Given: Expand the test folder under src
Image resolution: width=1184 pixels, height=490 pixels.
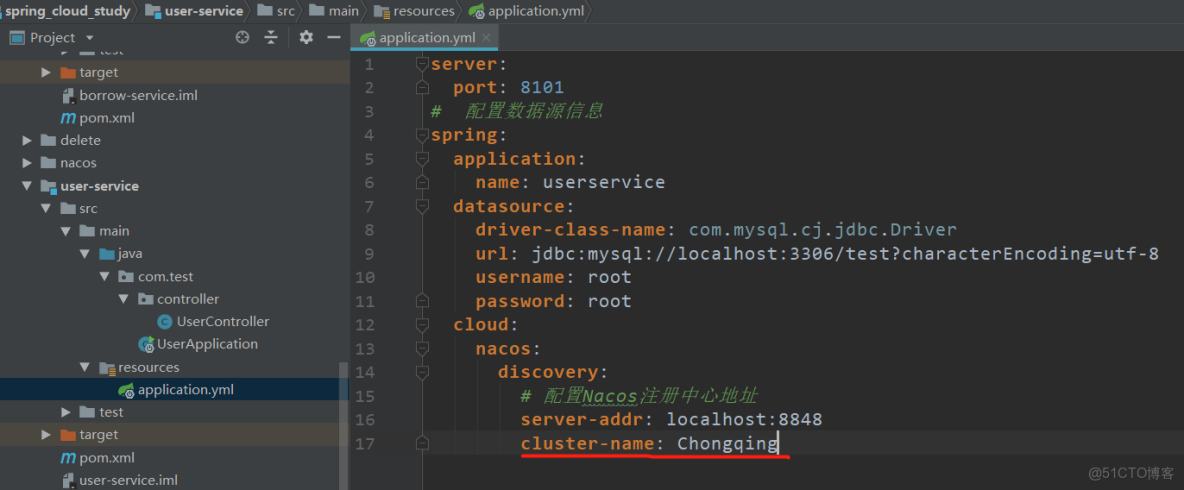Looking at the screenshot, I should 66,412.
